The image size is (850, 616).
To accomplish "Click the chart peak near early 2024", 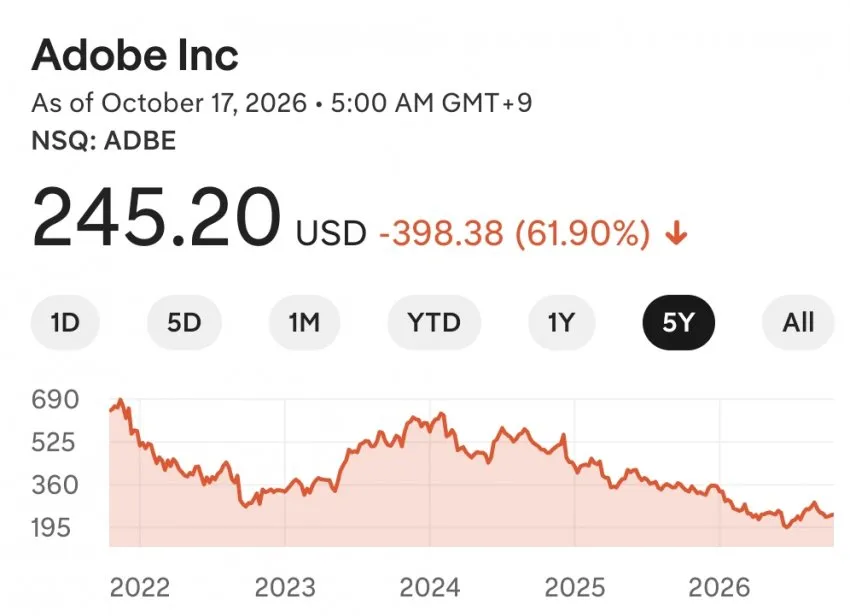I will (442, 414).
